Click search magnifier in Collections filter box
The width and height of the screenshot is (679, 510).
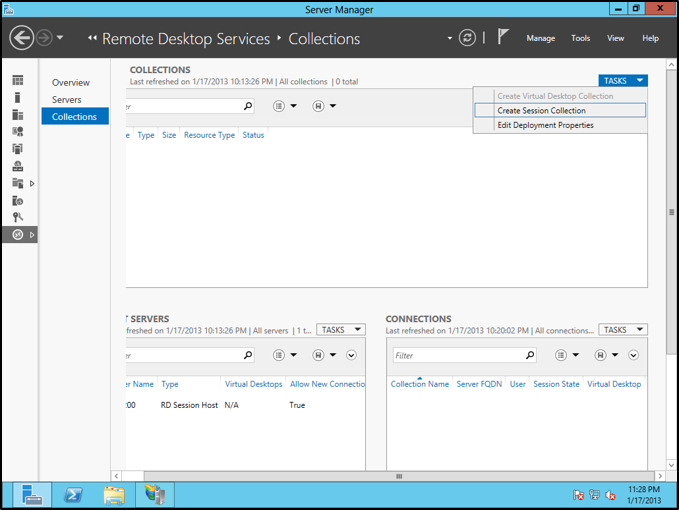pos(248,106)
